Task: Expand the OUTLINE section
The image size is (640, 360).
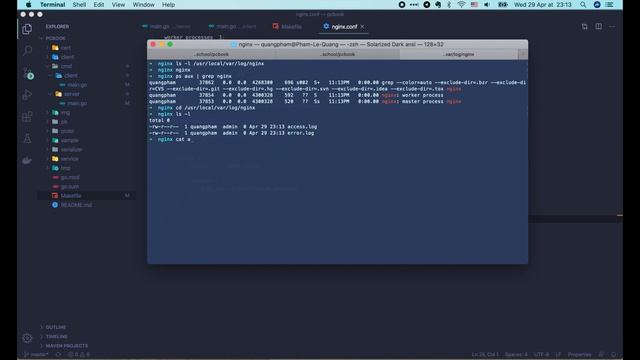Action: pos(56,327)
